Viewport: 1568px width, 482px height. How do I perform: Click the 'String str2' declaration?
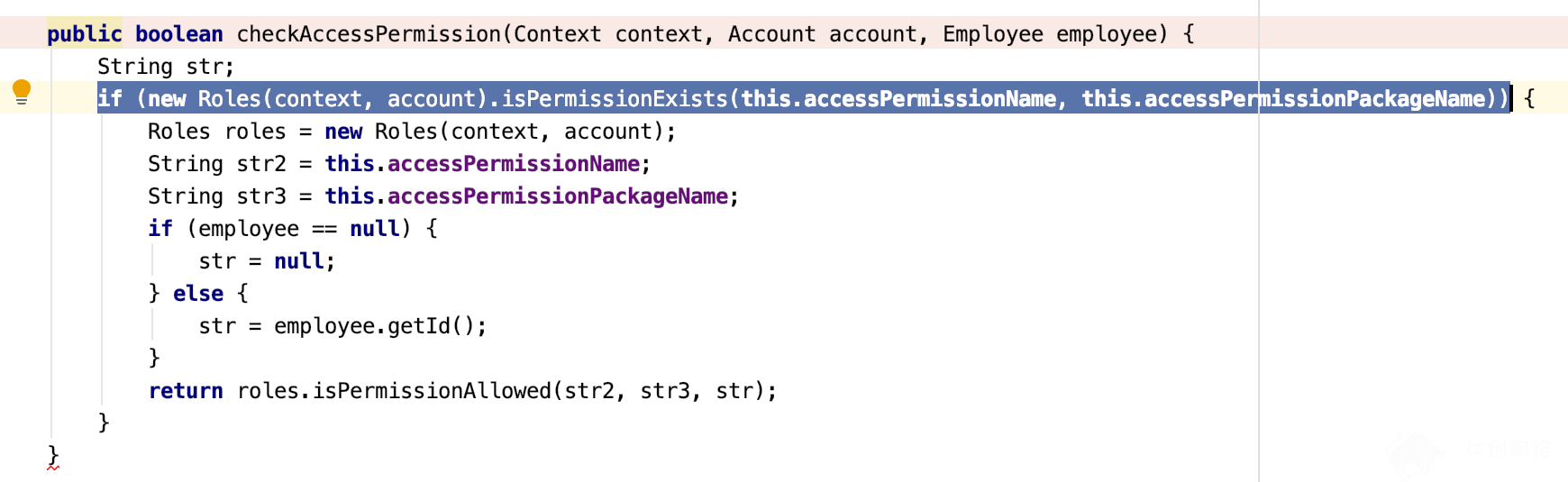point(217,164)
